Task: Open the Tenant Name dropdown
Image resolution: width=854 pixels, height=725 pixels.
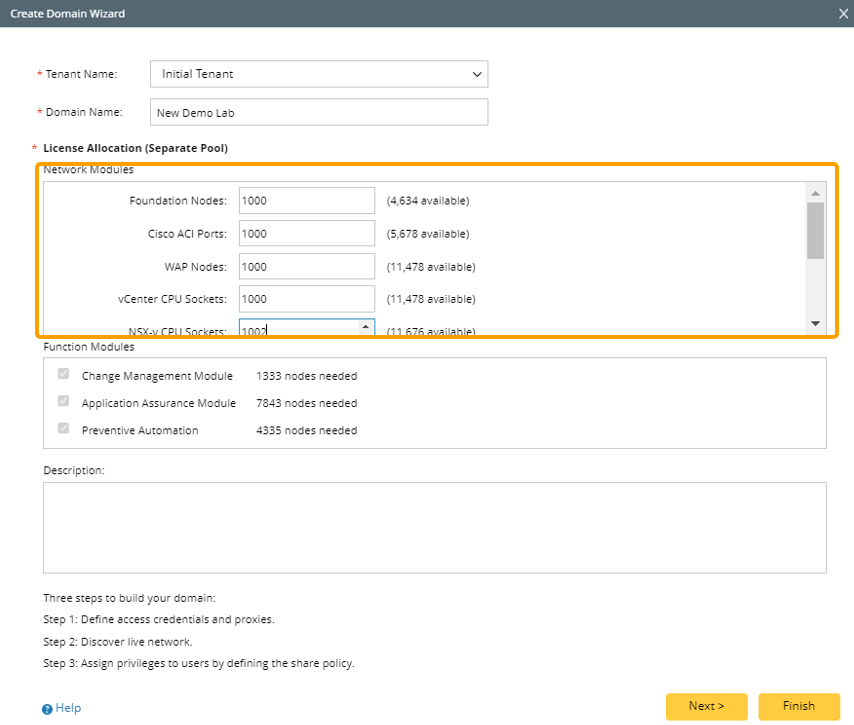Action: coord(318,74)
